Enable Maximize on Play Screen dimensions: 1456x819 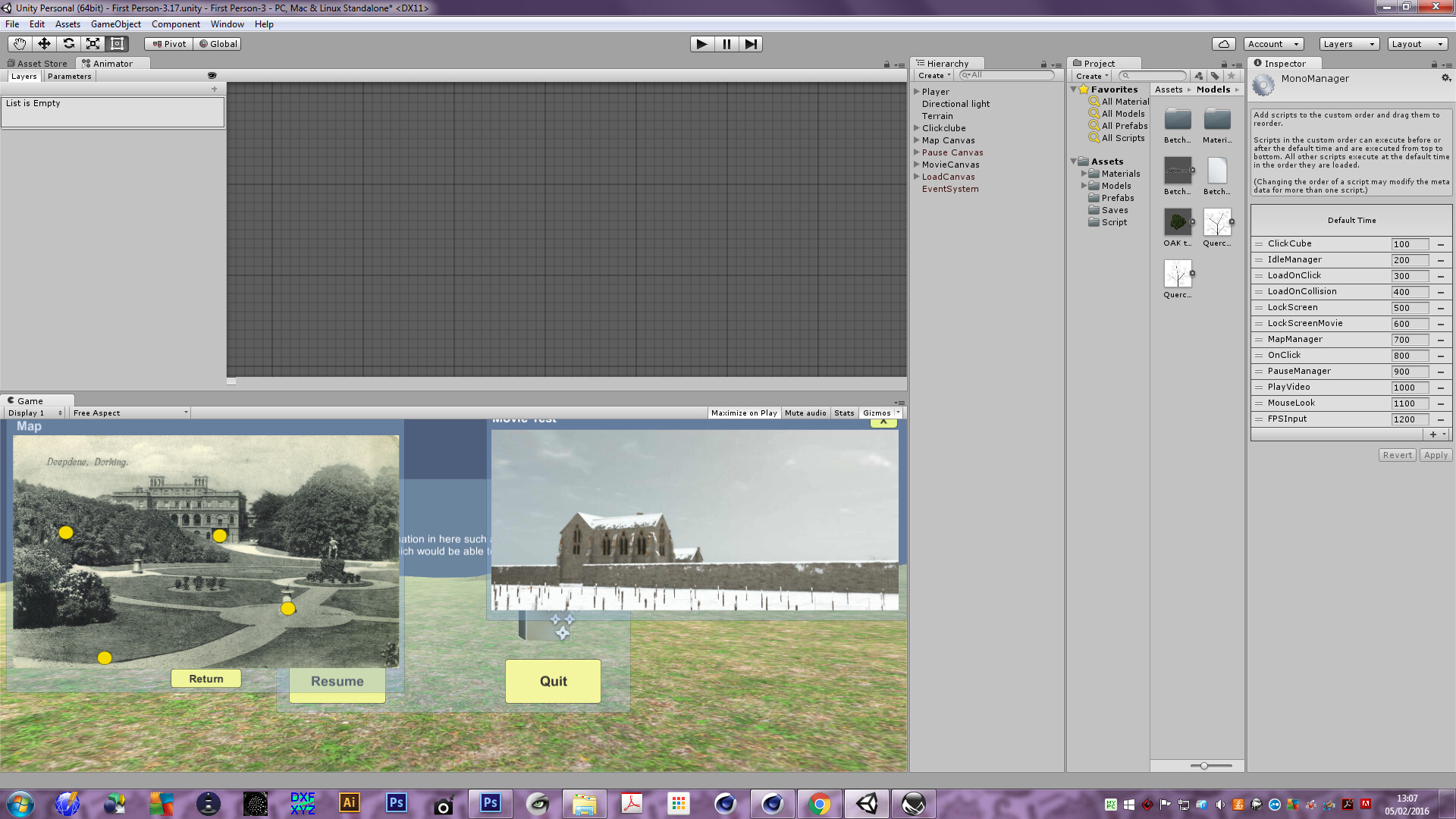[x=743, y=413]
